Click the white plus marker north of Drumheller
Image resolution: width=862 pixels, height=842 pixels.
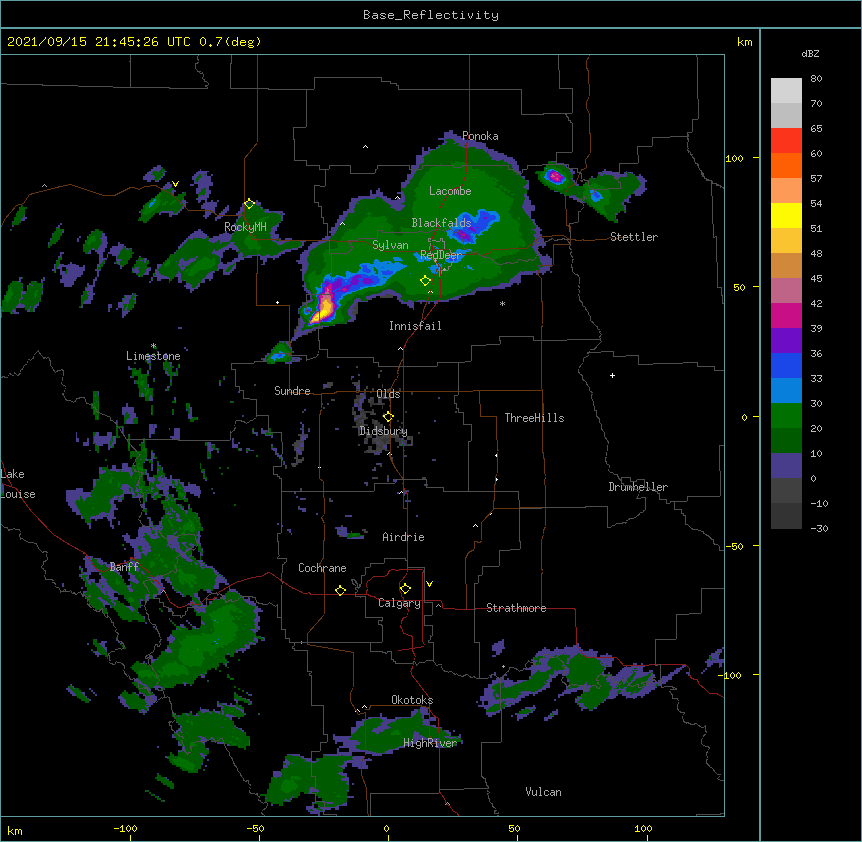(x=612, y=375)
